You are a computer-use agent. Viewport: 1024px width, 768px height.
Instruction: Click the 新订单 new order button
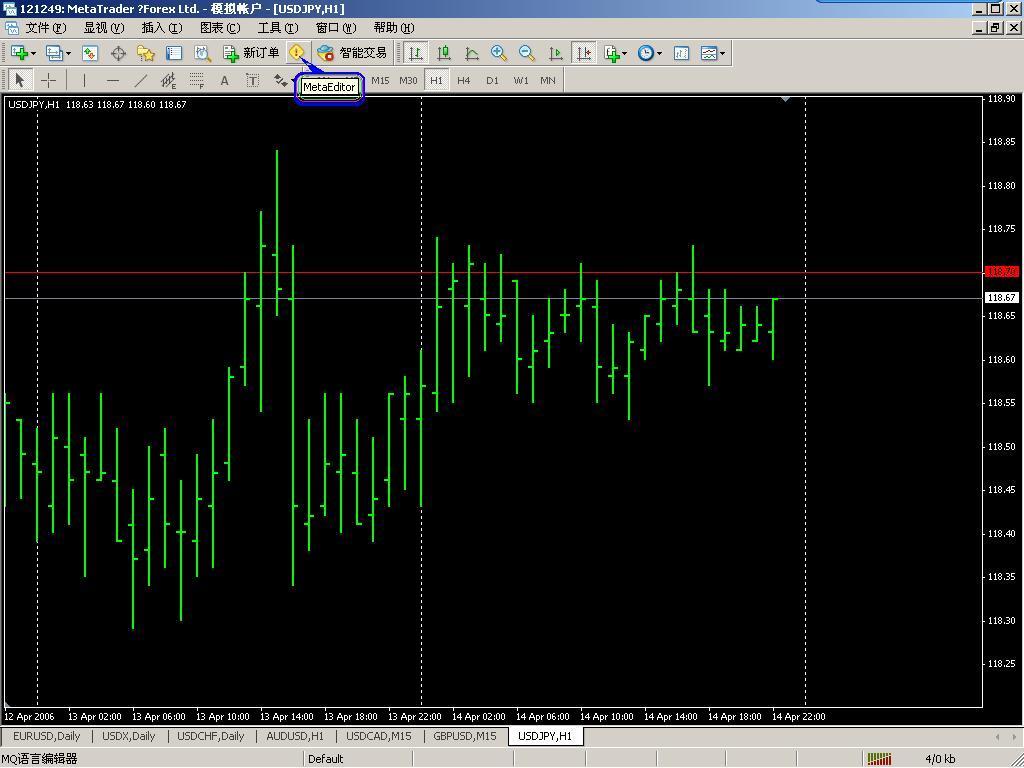251,53
